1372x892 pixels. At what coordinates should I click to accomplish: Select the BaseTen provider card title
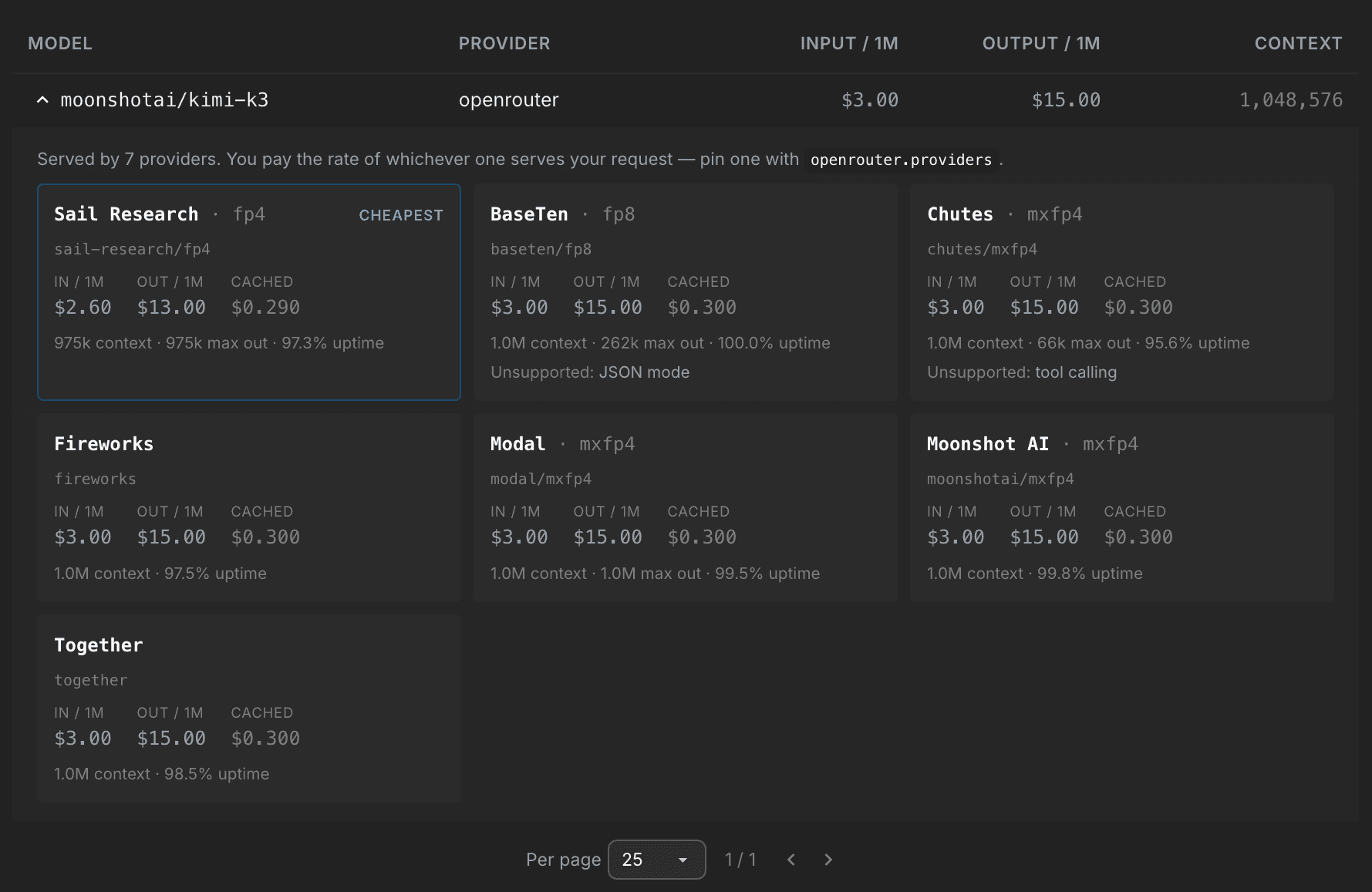[529, 214]
